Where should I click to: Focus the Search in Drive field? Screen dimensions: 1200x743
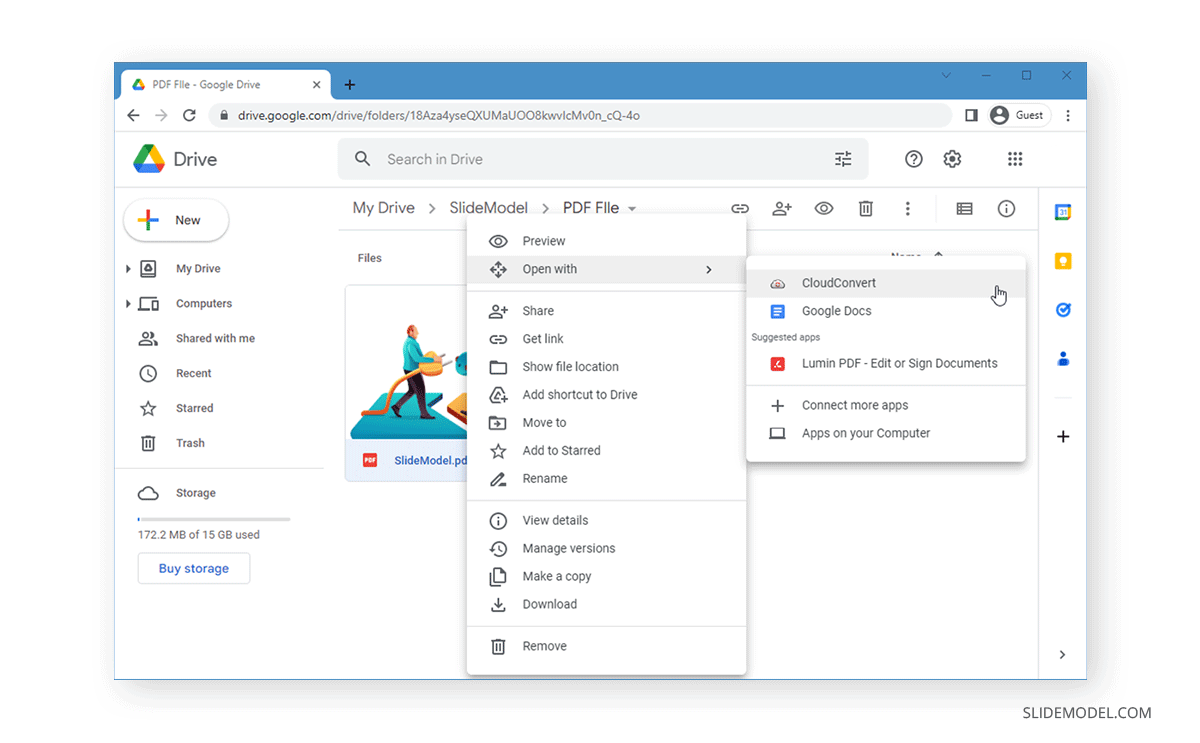(603, 159)
